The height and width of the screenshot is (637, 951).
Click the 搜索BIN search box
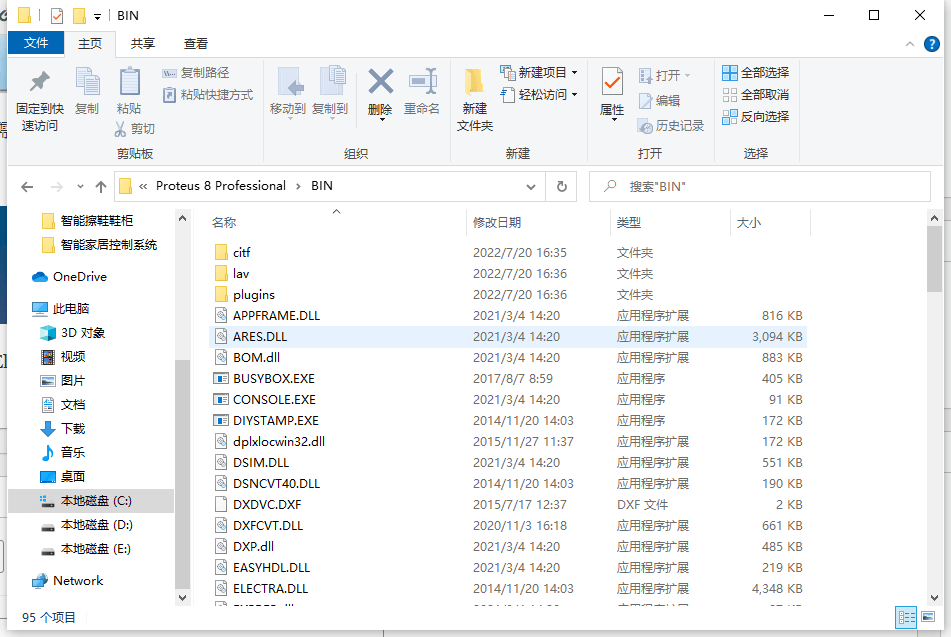pyautogui.click(x=760, y=186)
